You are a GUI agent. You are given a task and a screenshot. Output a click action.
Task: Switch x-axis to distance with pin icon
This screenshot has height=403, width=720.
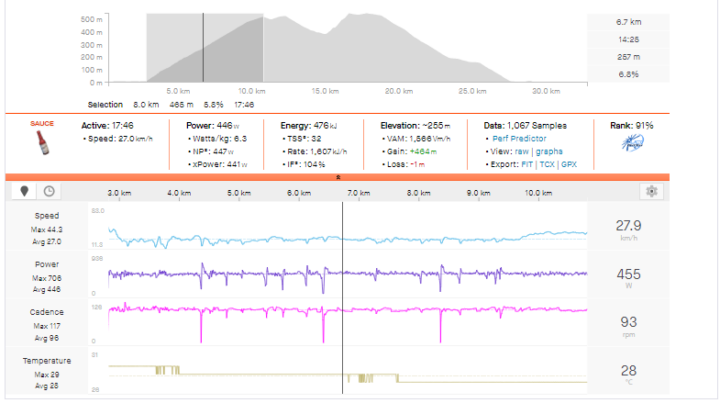tap(22, 191)
